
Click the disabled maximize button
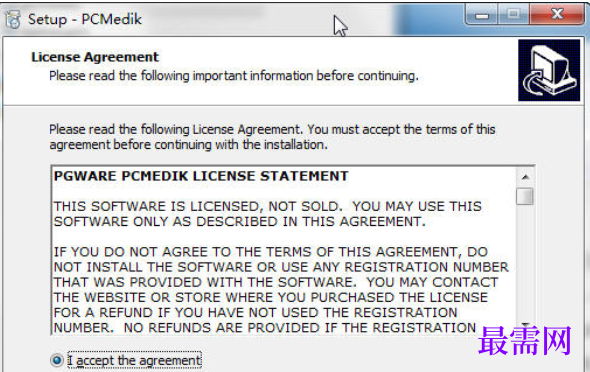point(514,15)
